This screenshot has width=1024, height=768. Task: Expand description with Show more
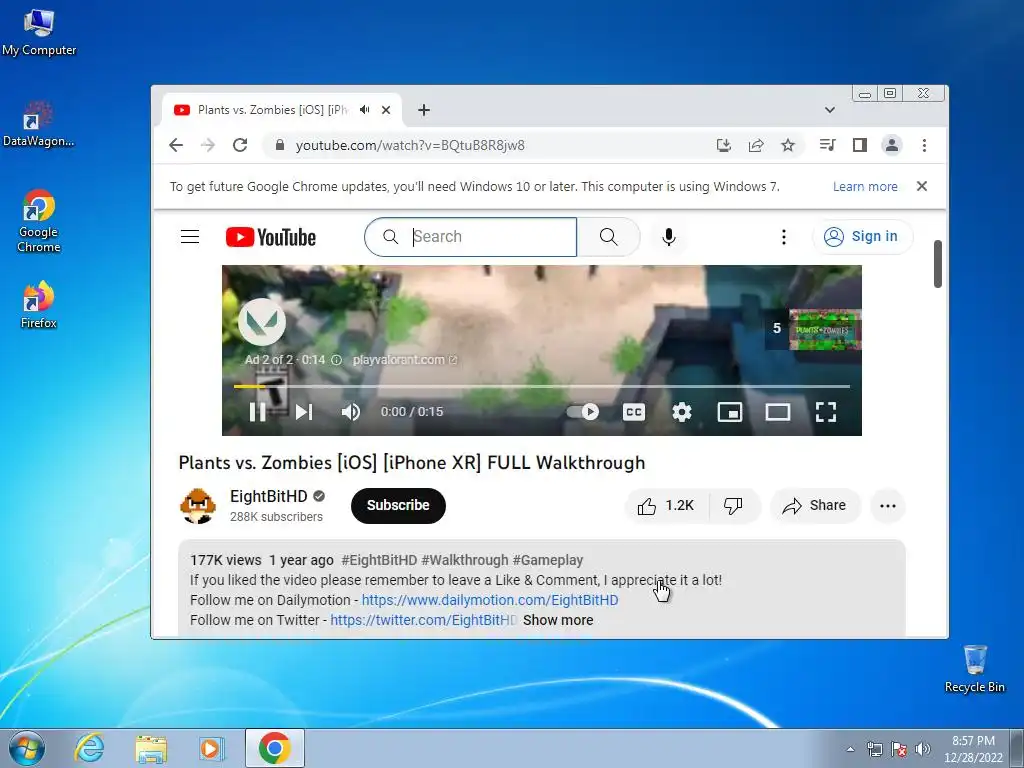(x=558, y=620)
